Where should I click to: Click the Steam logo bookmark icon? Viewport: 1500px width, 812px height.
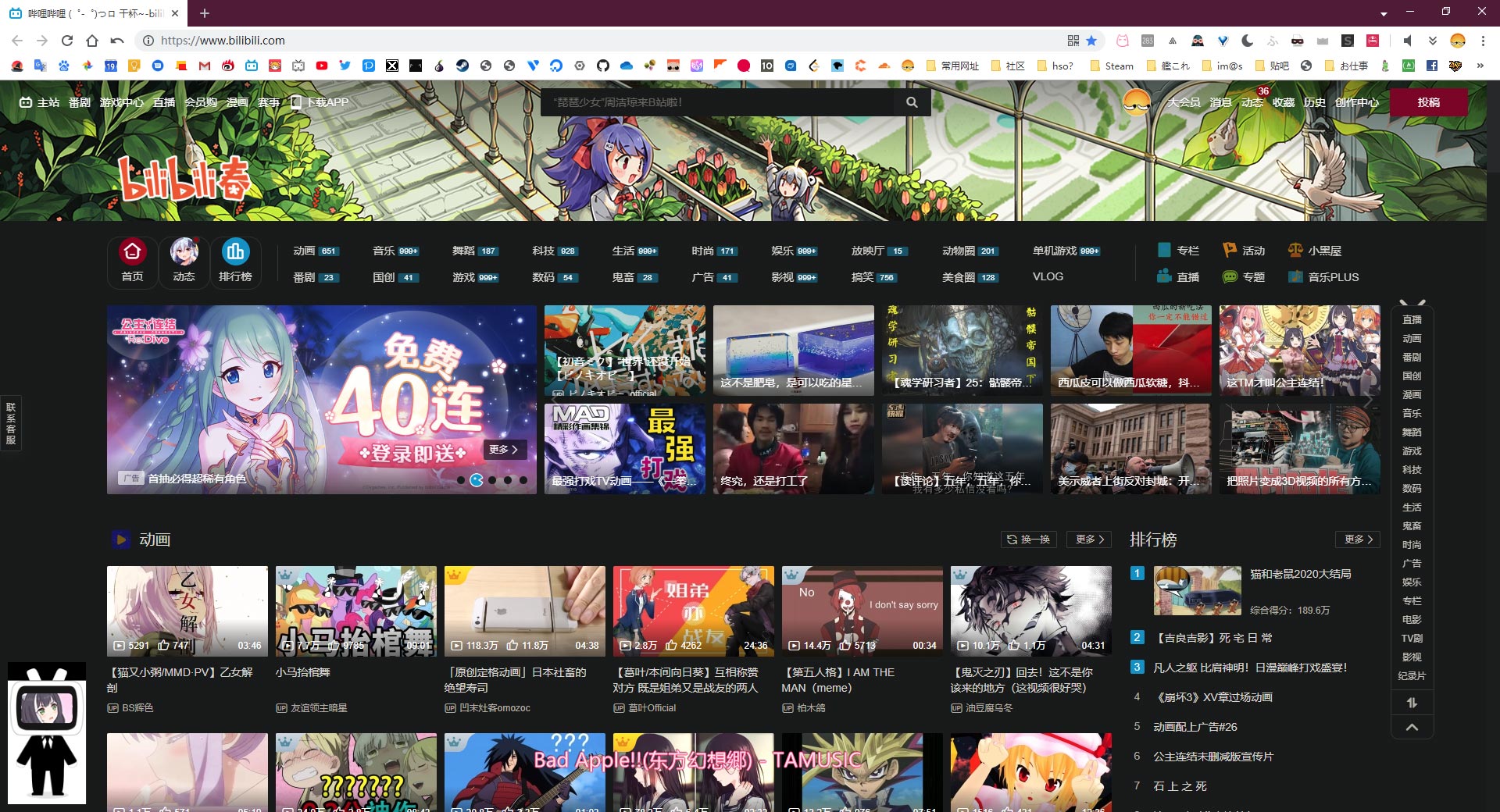pos(462,66)
